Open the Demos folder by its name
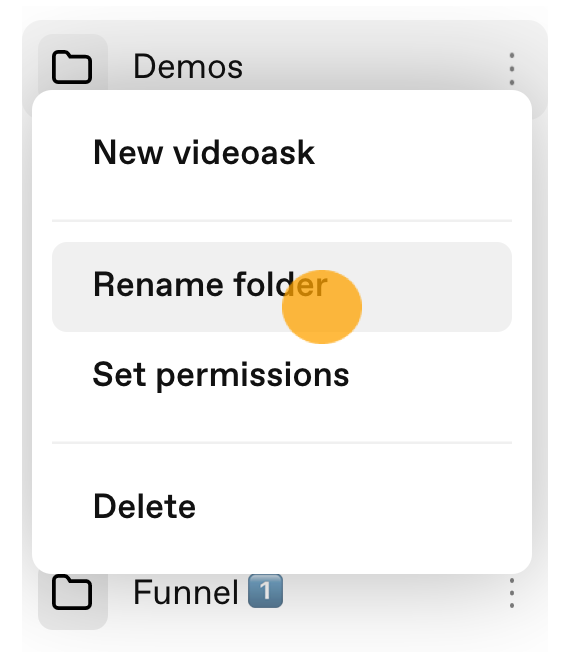This screenshot has height=652, width=568. point(188,67)
